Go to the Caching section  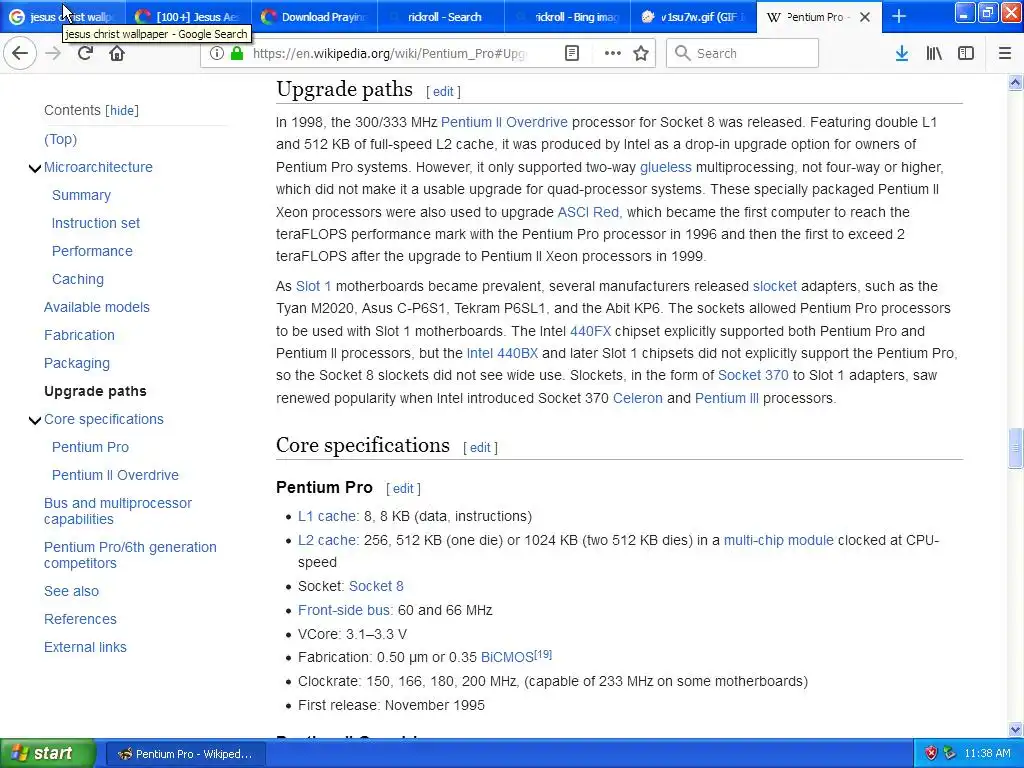pos(78,280)
